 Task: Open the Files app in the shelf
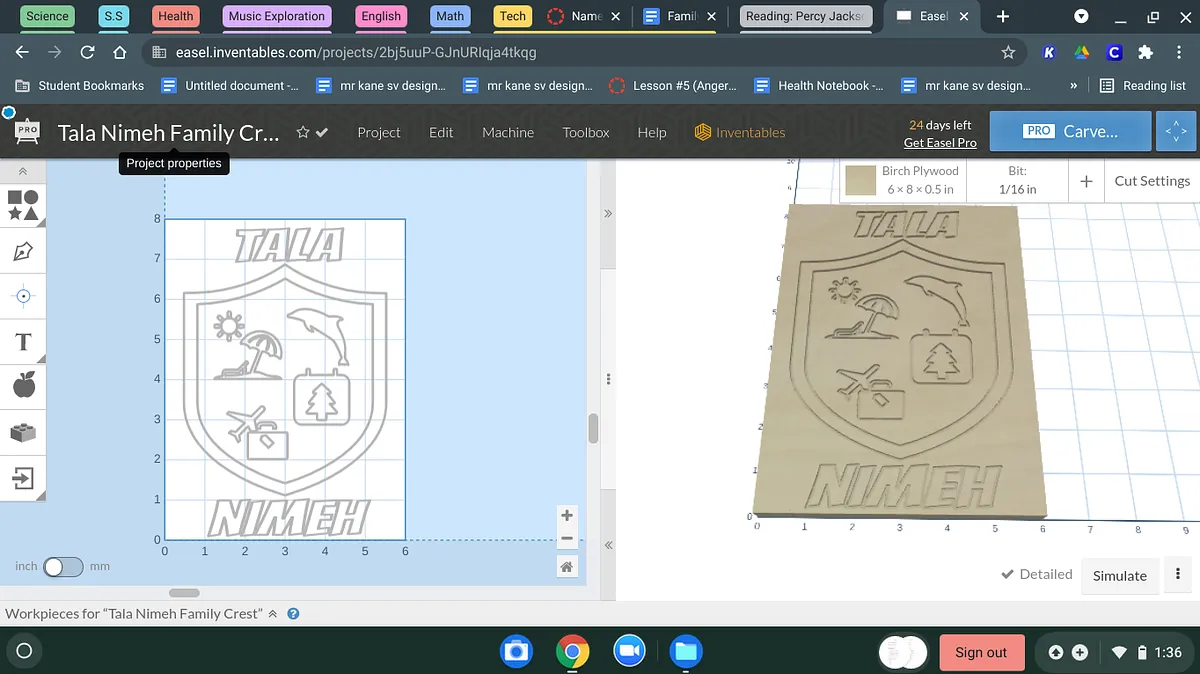click(x=685, y=652)
